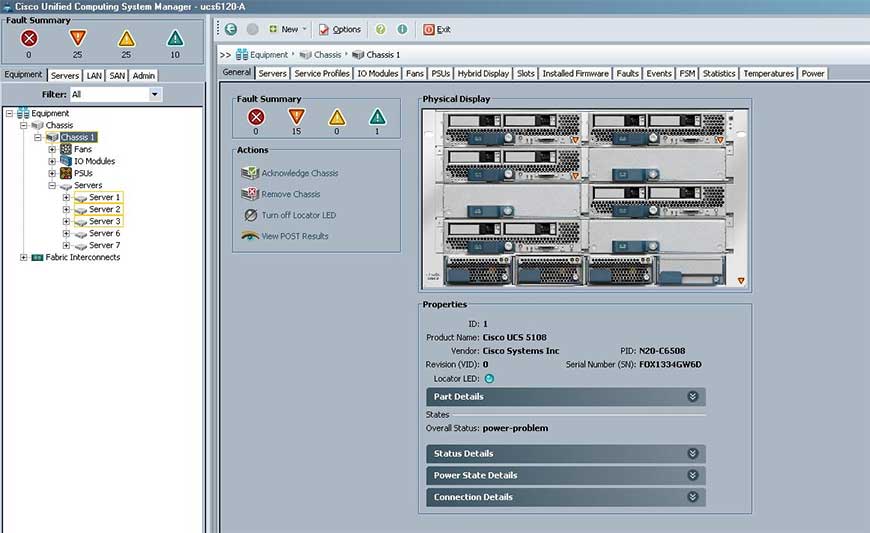Viewport: 870px width, 533px height.
Task: Open the Temperatures tab
Action: click(768, 73)
